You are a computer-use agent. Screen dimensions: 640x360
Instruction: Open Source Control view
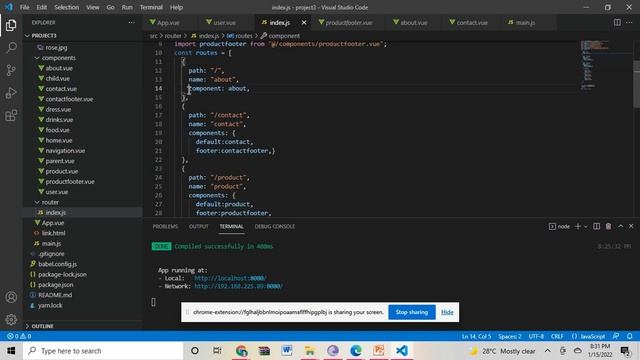pos(11,70)
